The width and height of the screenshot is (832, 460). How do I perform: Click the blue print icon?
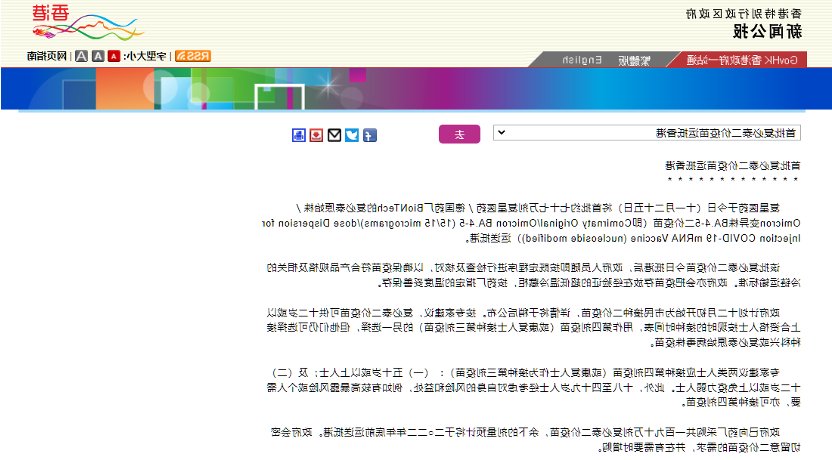(x=298, y=135)
